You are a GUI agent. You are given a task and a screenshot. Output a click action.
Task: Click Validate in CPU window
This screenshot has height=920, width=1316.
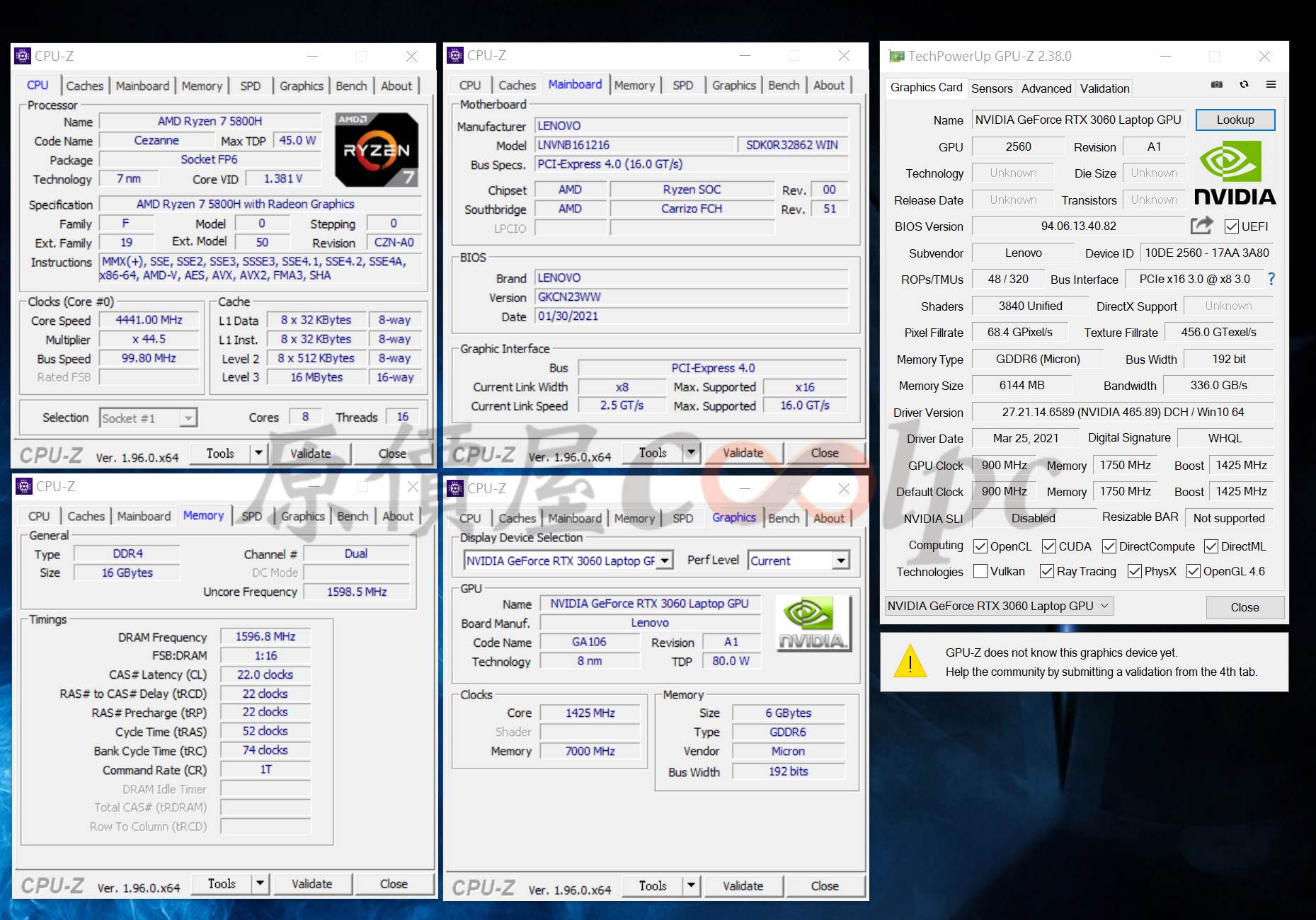(310, 454)
